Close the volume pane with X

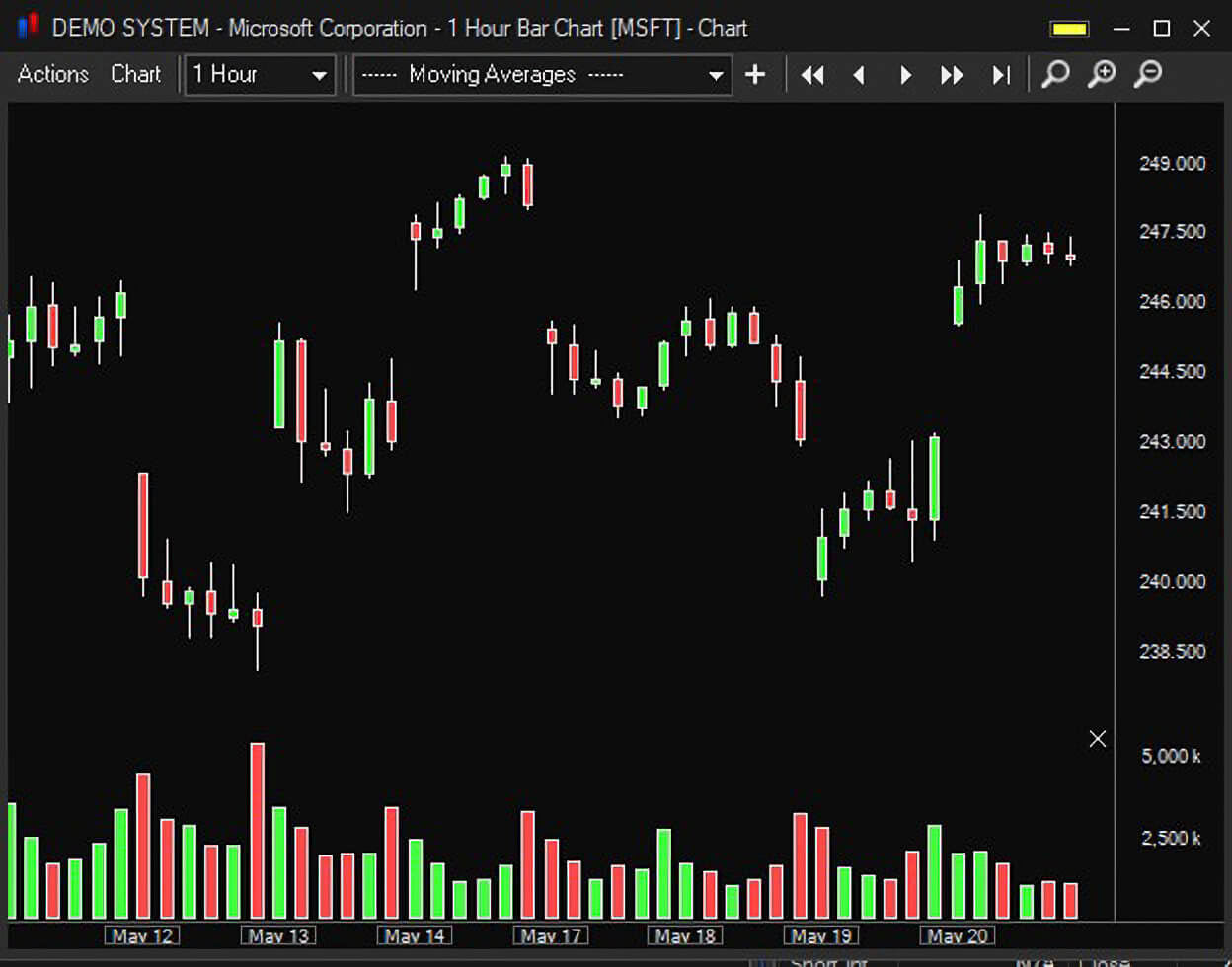[x=1098, y=738]
